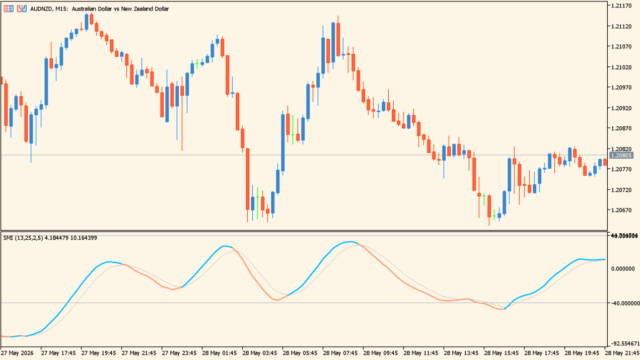Click the 27 May 2026 date label
The image size is (640, 360).
click(18, 353)
